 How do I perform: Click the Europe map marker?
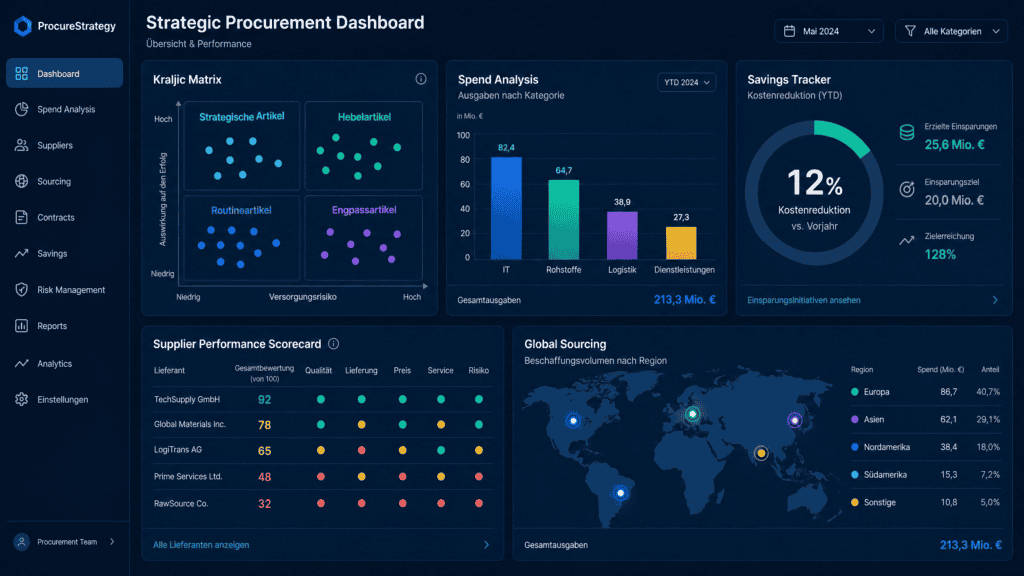pyautogui.click(x=692, y=413)
